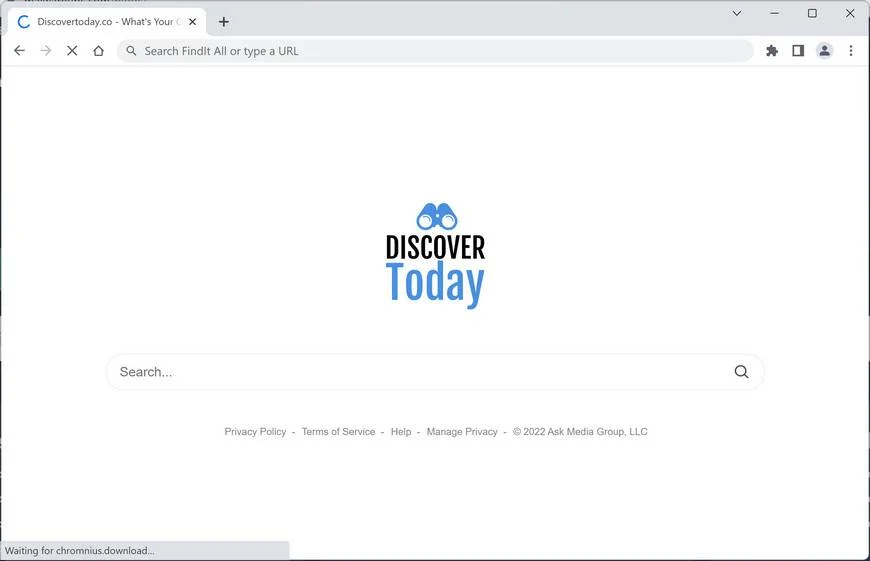This screenshot has width=870, height=561.
Task: Click the magnifier icon in the address bar
Action: tap(131, 51)
